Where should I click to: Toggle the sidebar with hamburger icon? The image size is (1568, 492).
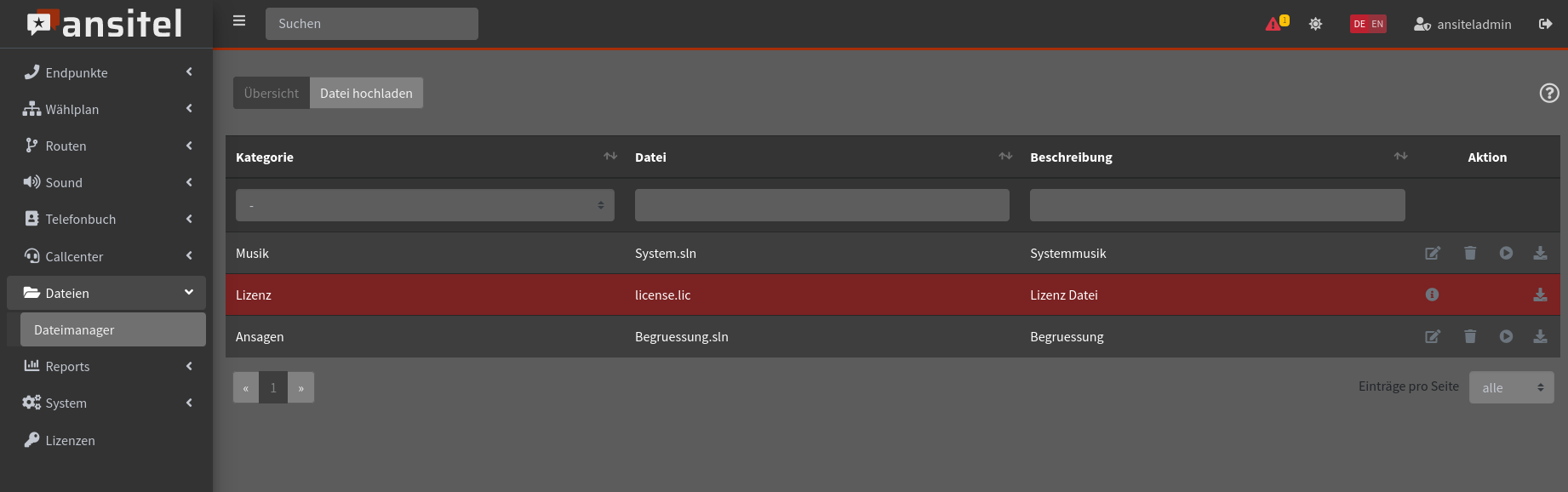[239, 21]
